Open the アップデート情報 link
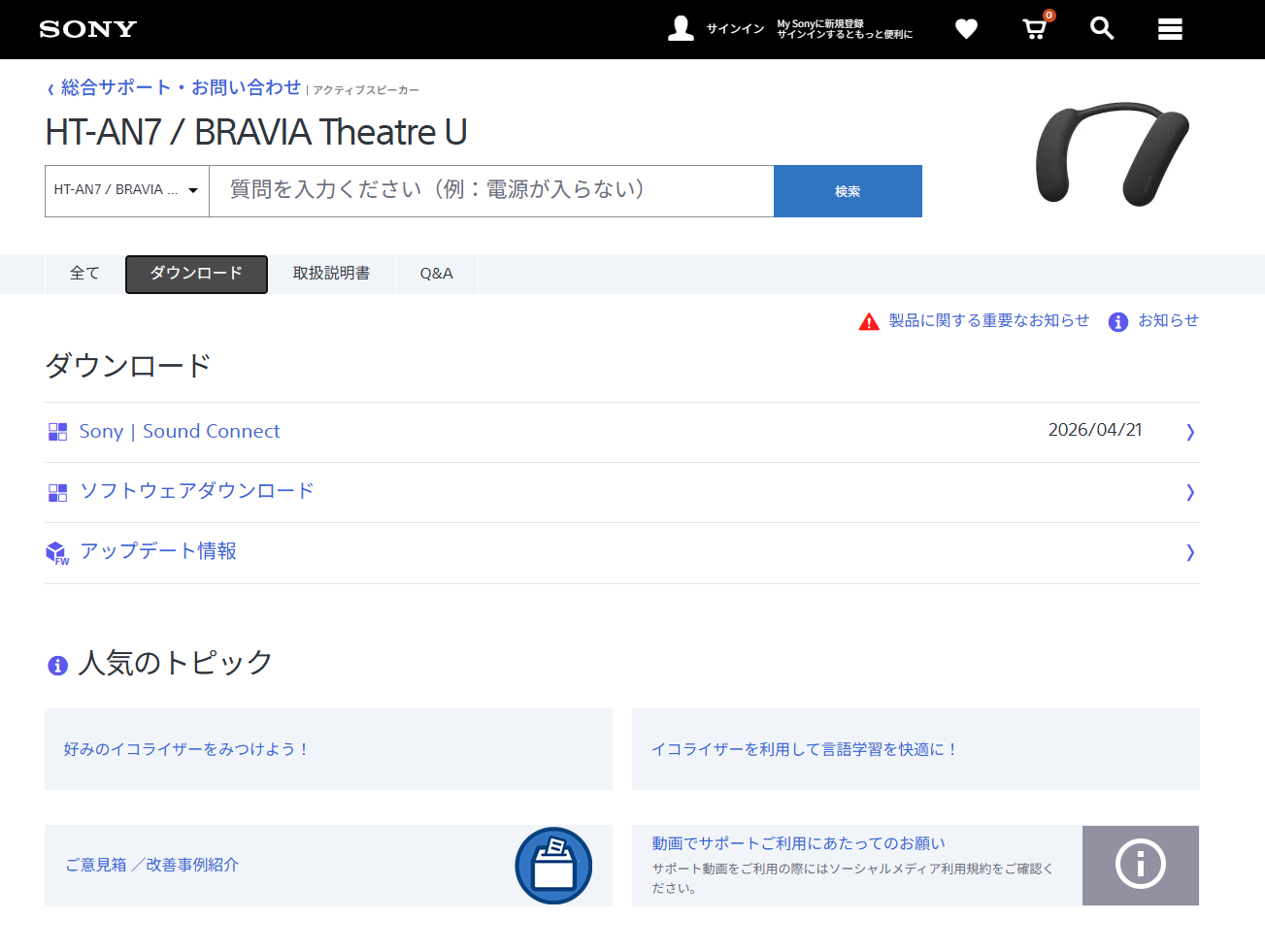1265x952 pixels. 158,551
